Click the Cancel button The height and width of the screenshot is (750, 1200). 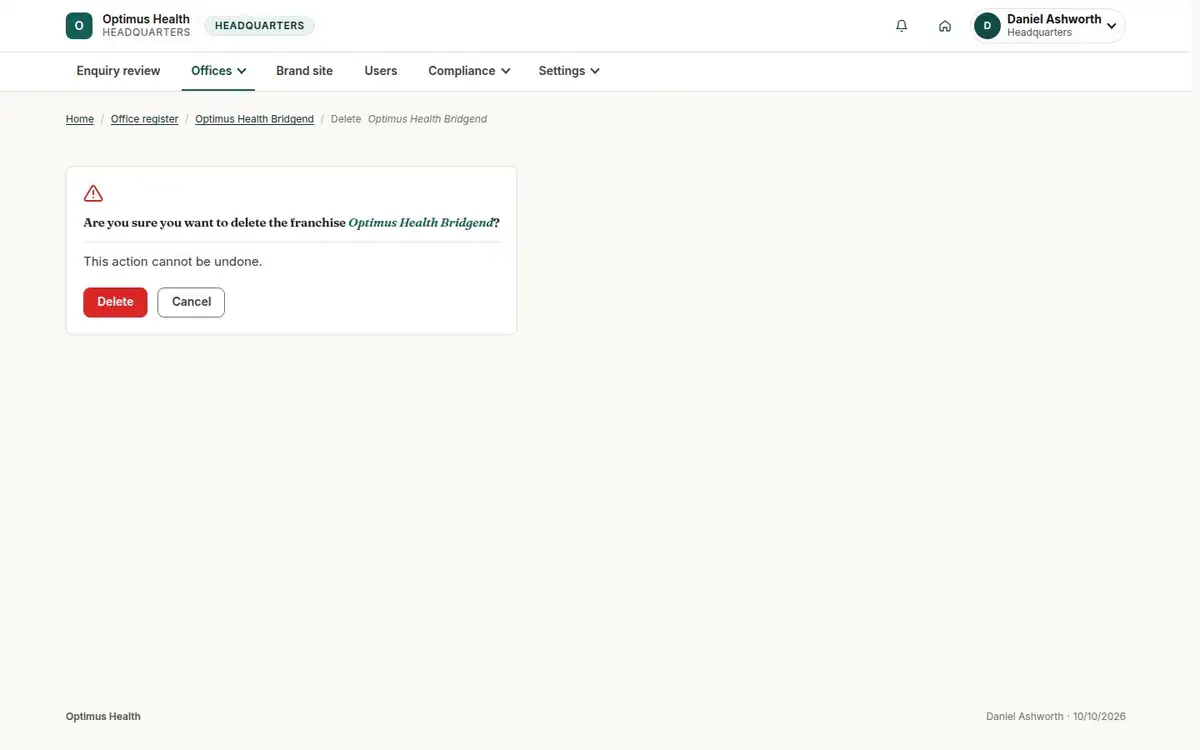click(191, 302)
